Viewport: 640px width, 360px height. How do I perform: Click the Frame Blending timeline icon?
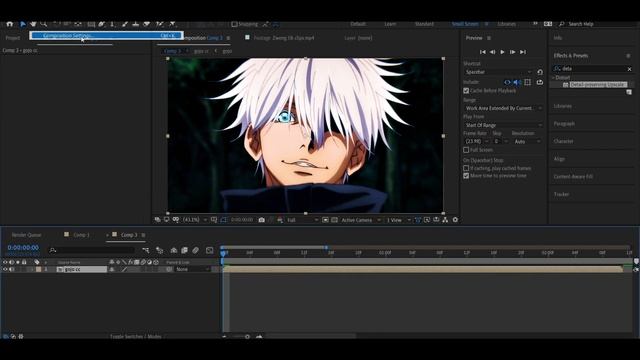click(184, 250)
